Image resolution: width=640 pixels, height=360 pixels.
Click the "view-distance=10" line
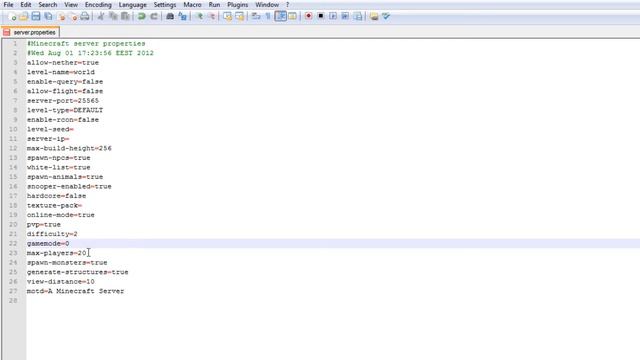click(61, 282)
